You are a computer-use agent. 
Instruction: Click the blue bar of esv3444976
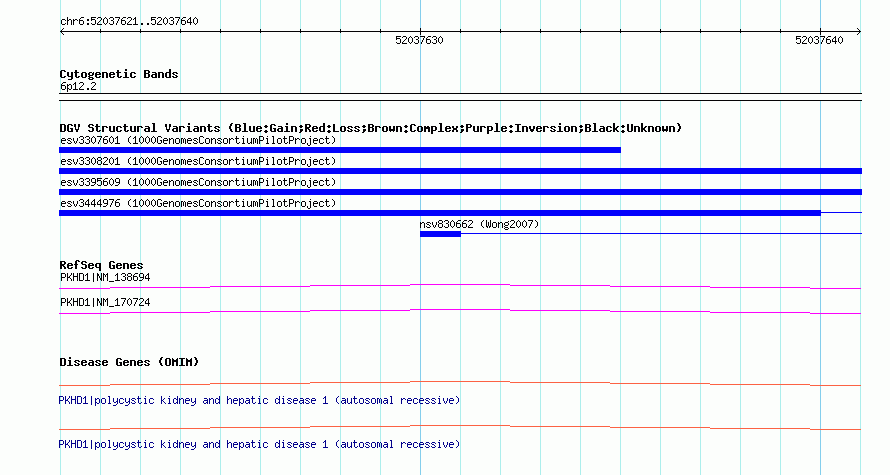[x=440, y=213]
